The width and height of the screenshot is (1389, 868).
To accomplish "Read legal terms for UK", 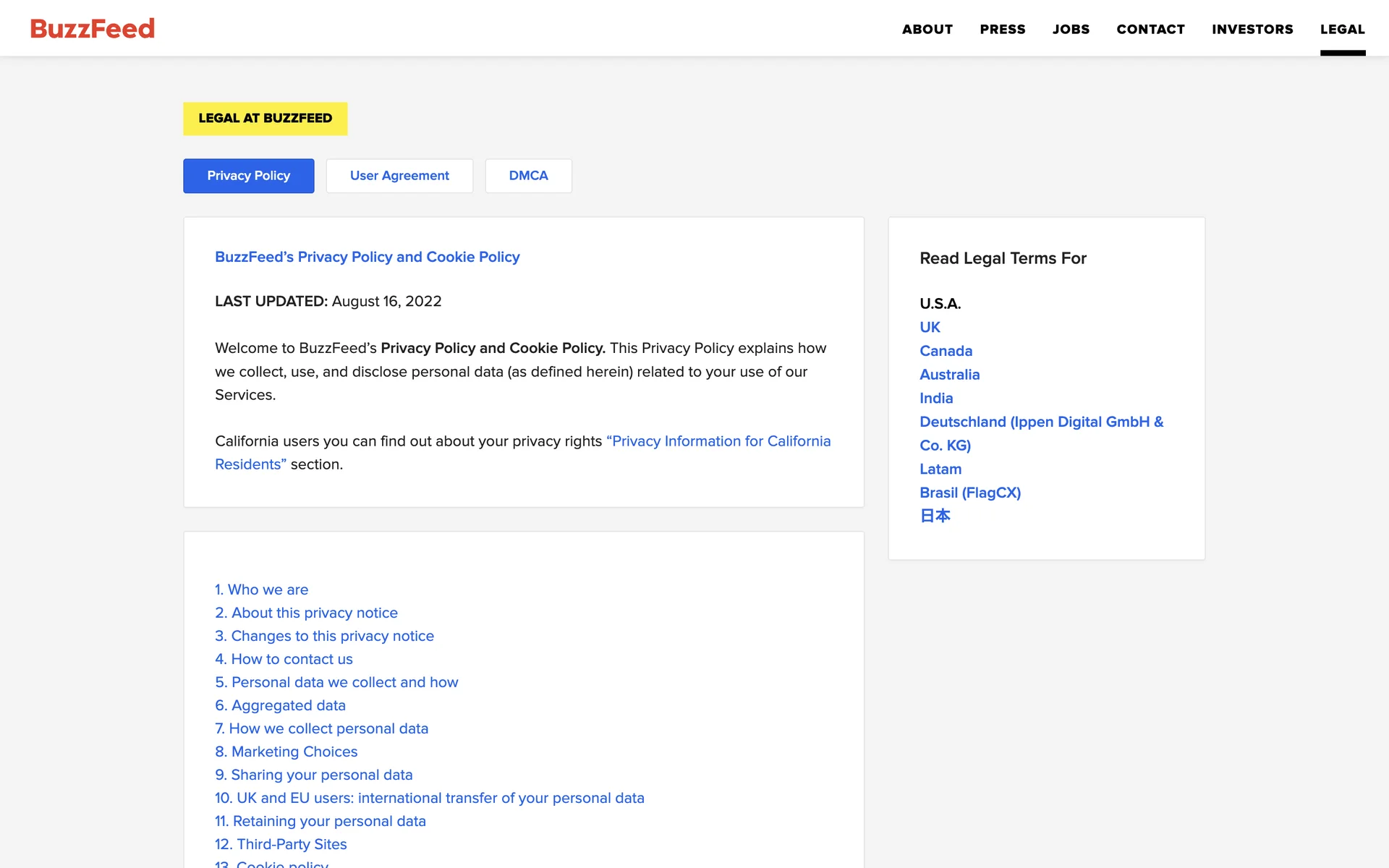I will coord(930,327).
